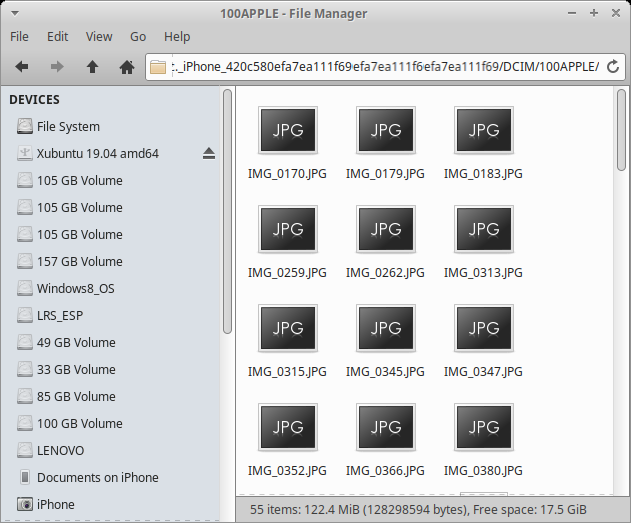The height and width of the screenshot is (523, 631).
Task: Select the IMG_0366.JPG file icon
Action: click(x=386, y=427)
